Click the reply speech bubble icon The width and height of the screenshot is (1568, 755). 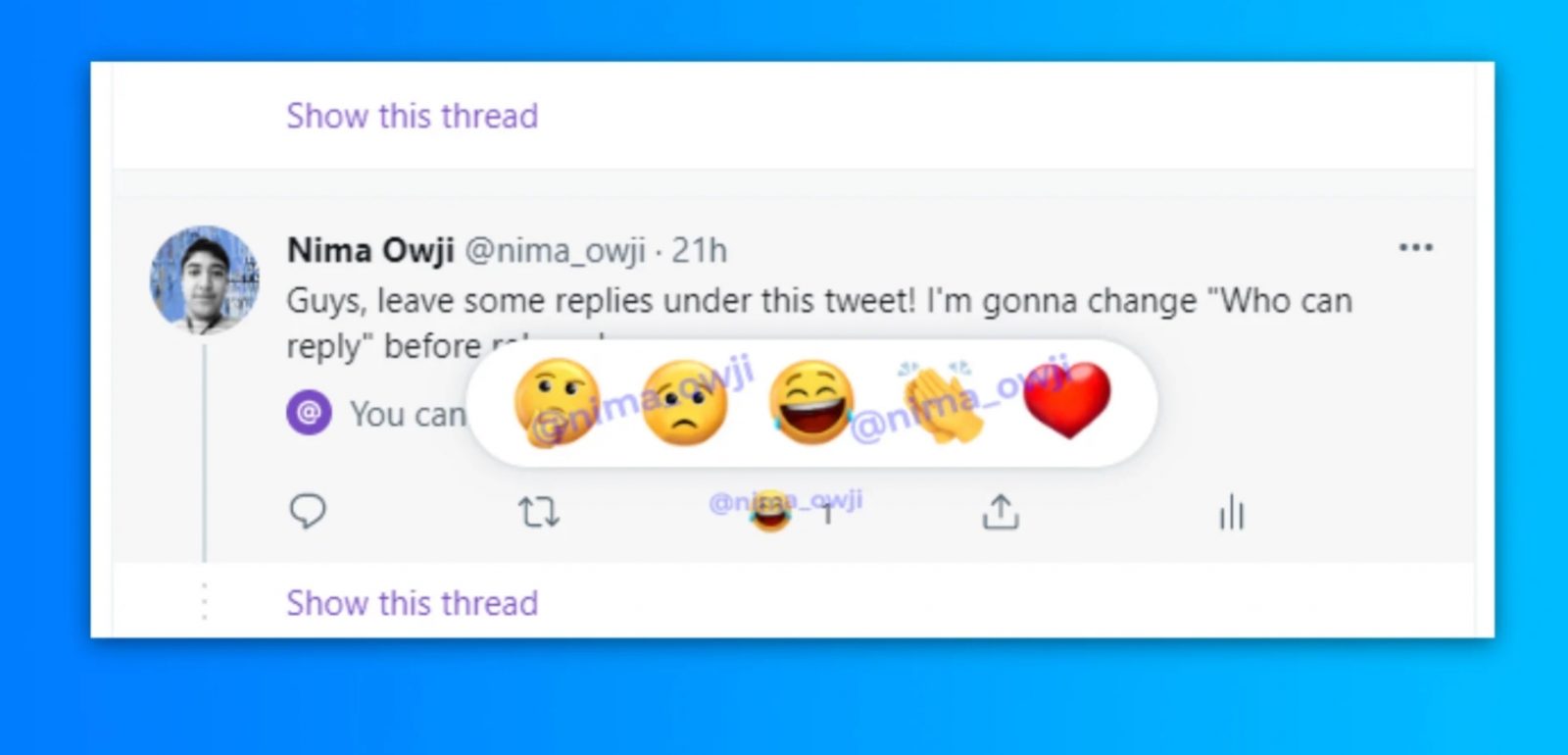[x=308, y=511]
